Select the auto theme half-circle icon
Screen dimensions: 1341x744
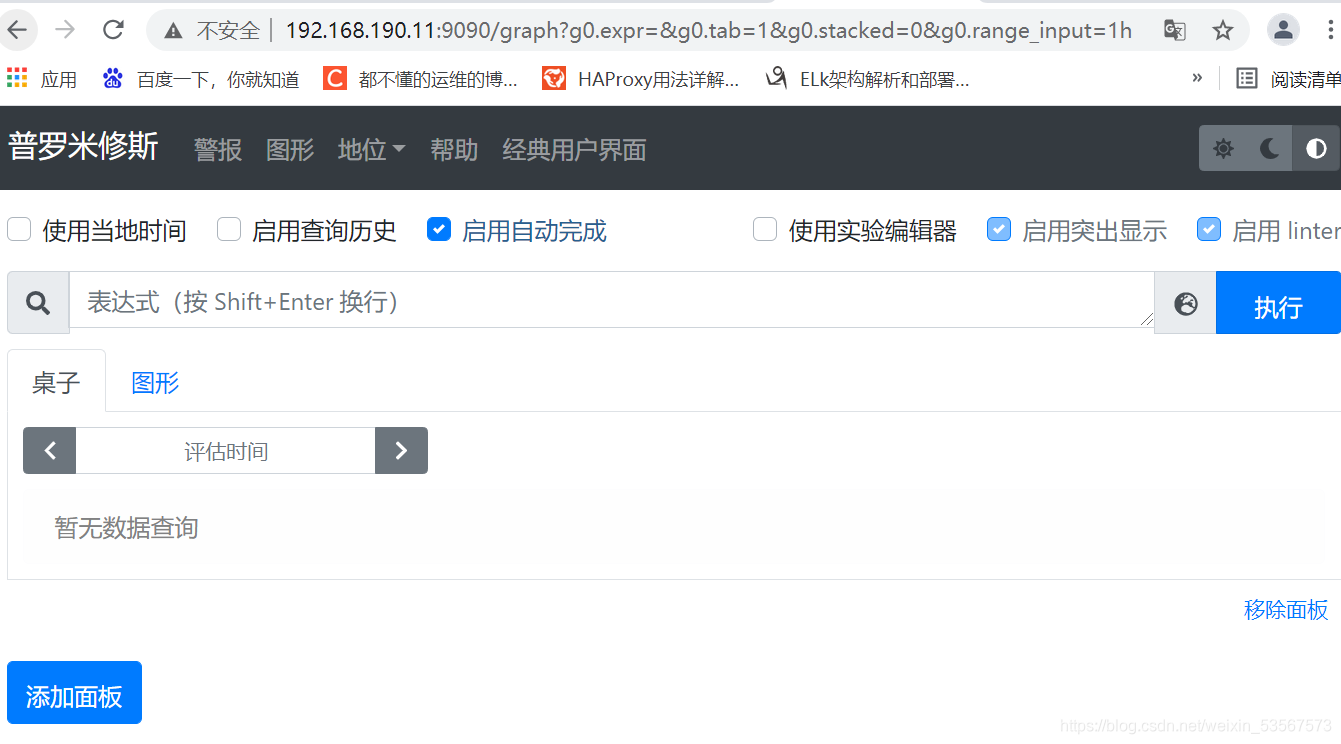point(1316,149)
